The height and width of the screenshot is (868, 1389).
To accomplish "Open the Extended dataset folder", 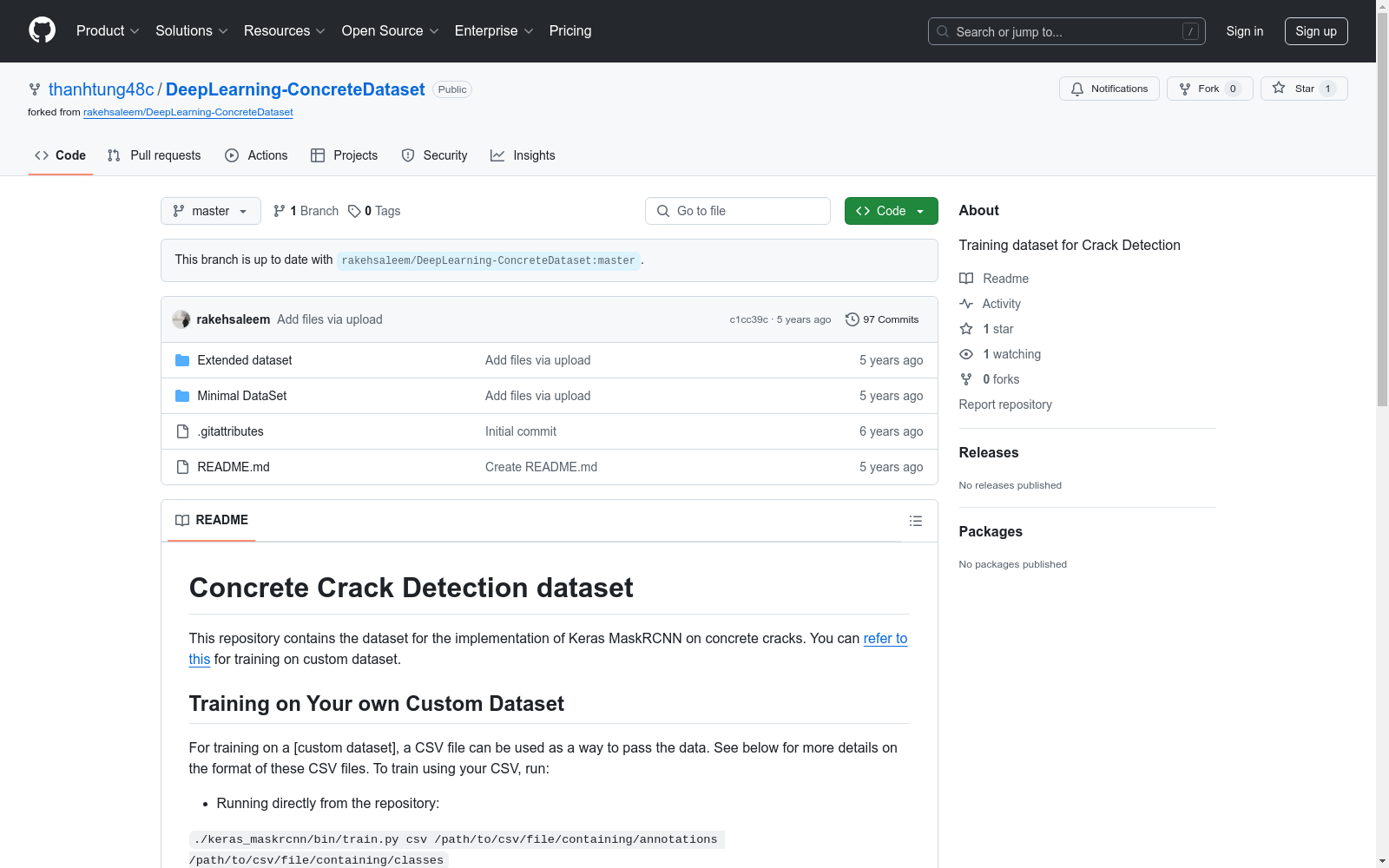I will pyautogui.click(x=245, y=360).
